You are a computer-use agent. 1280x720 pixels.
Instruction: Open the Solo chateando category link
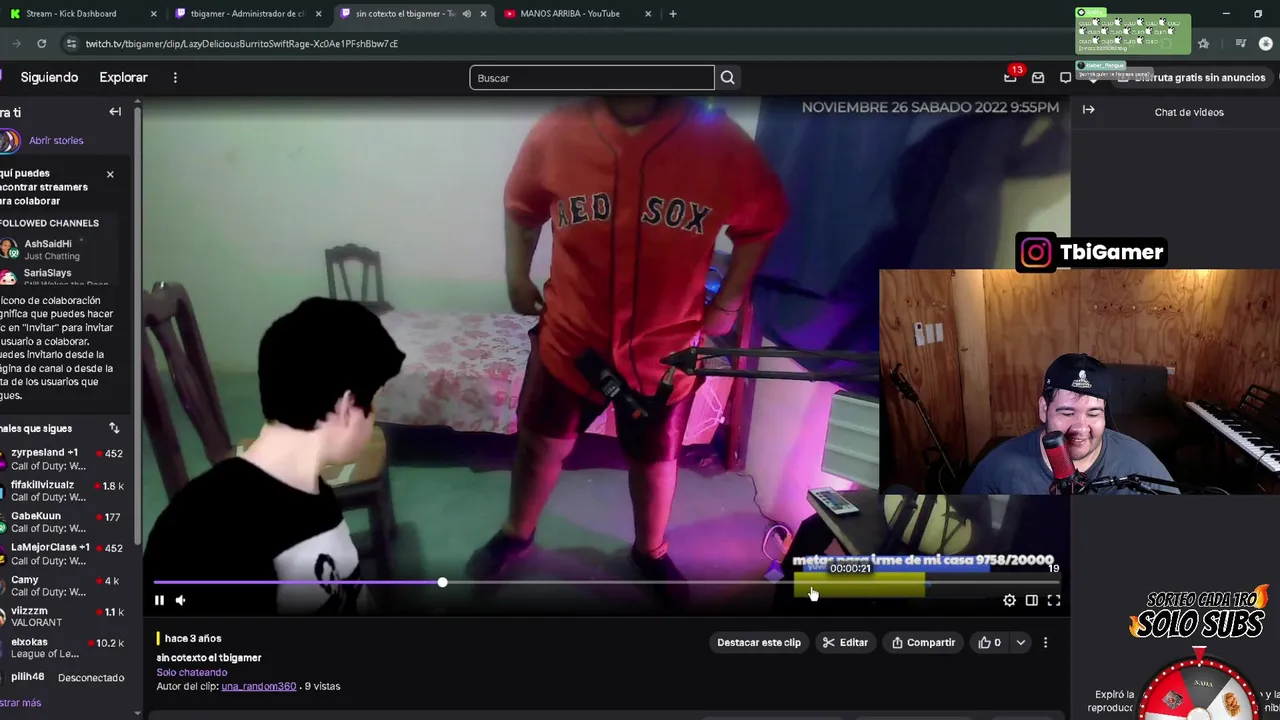click(x=191, y=672)
